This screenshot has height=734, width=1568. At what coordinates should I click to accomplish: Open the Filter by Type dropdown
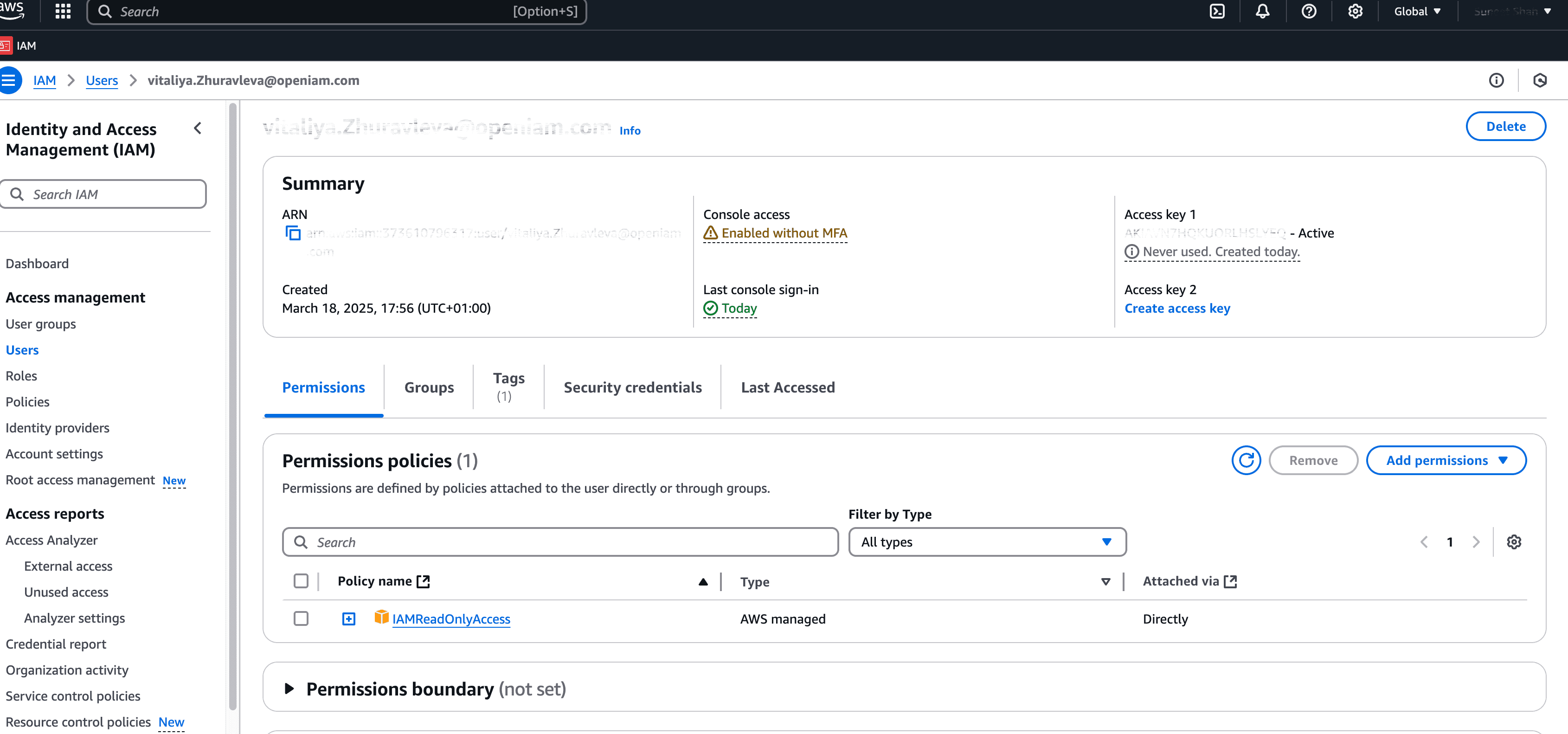pyautogui.click(x=987, y=541)
